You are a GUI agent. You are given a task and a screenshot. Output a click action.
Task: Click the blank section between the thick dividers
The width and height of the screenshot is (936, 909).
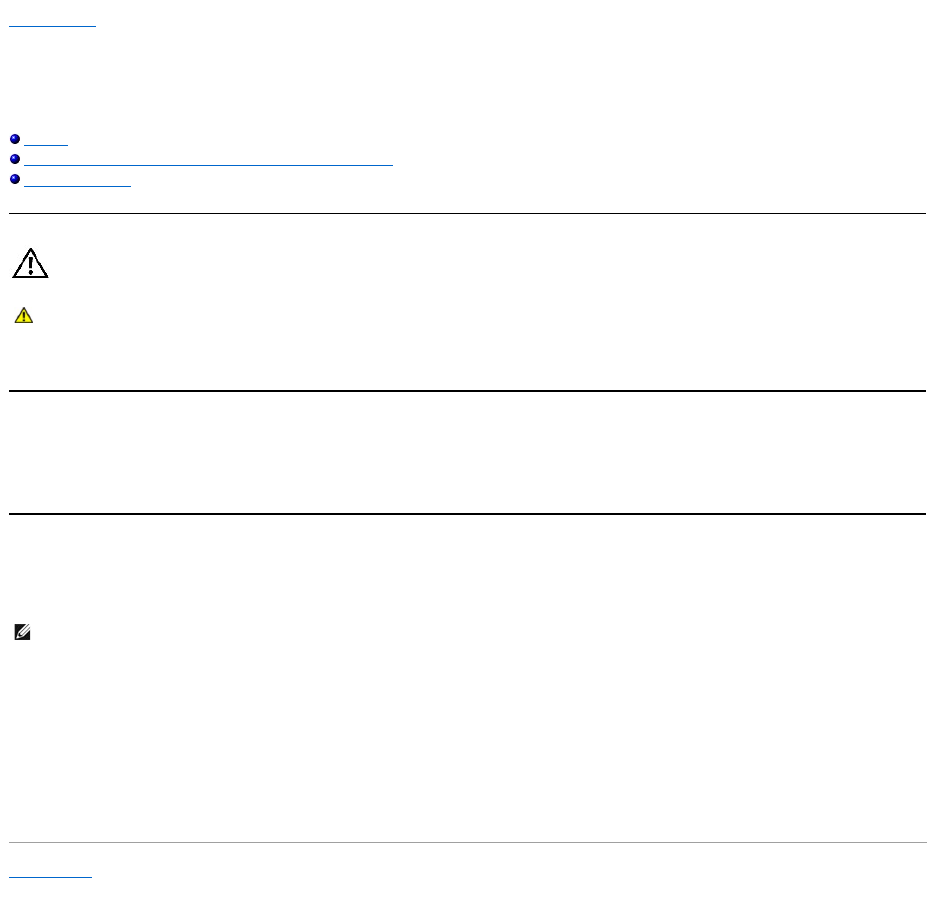[468, 452]
